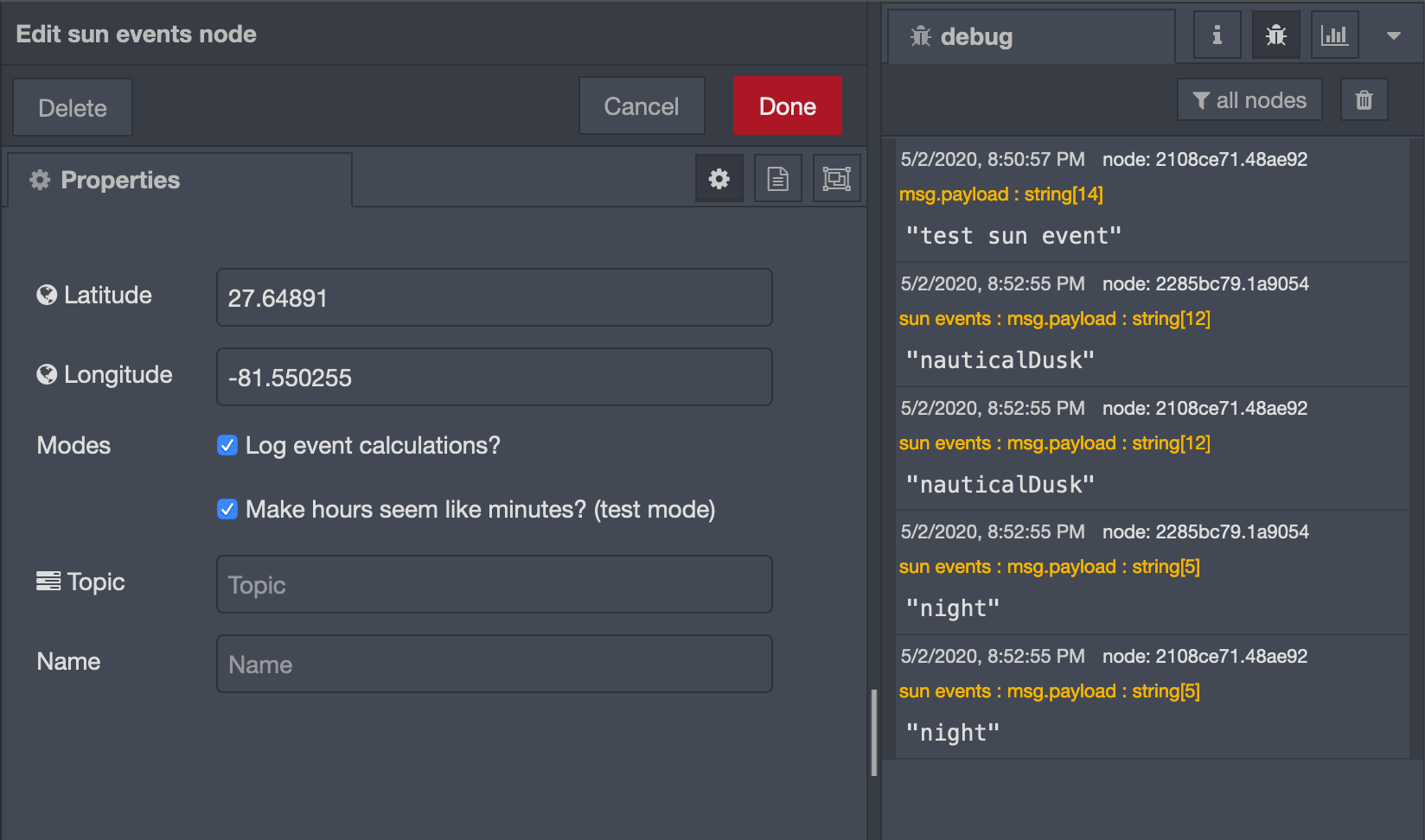This screenshot has height=840, width=1425.
Task: Open node properties gear icon
Action: click(719, 179)
